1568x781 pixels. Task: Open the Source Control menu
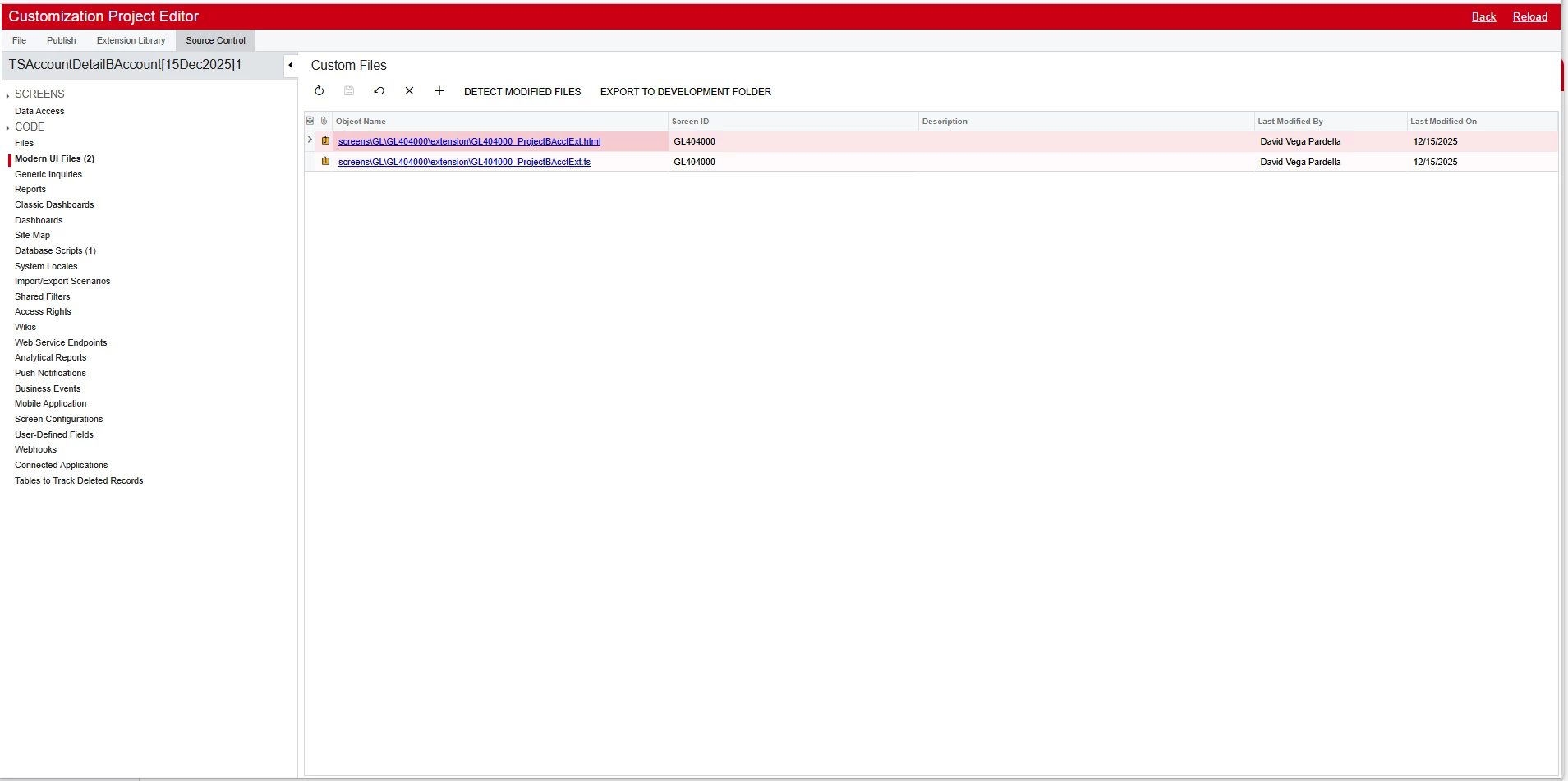(x=215, y=40)
